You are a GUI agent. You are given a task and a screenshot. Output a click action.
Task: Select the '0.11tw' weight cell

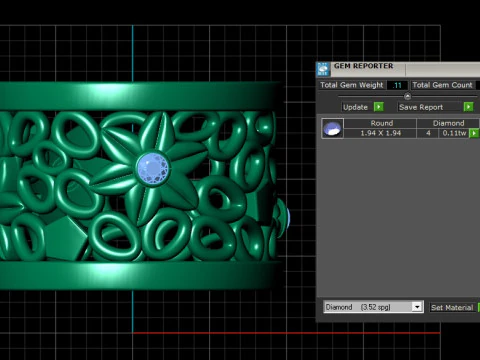(x=454, y=133)
